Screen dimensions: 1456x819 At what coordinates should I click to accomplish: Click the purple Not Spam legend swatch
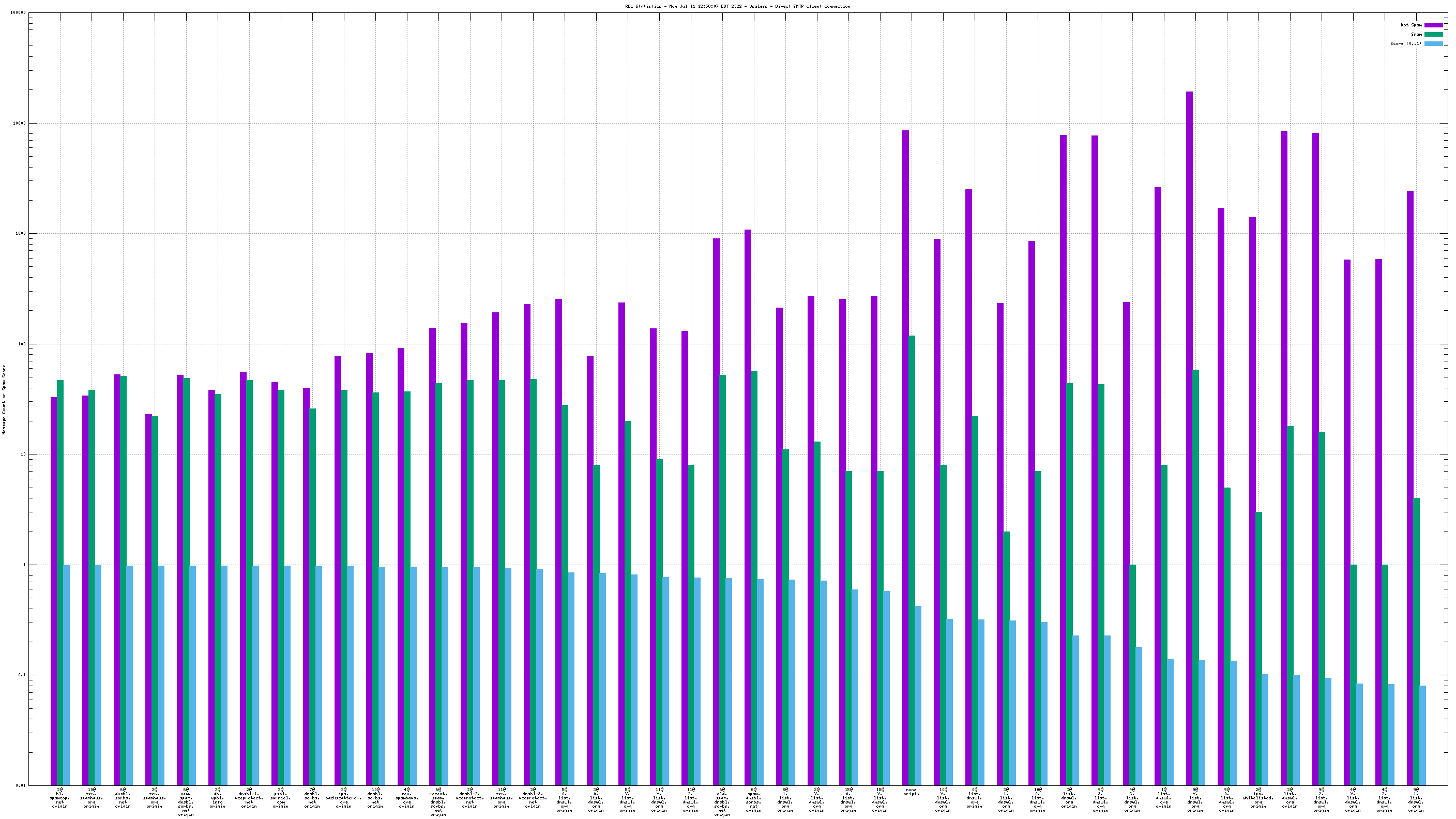coord(1433,25)
